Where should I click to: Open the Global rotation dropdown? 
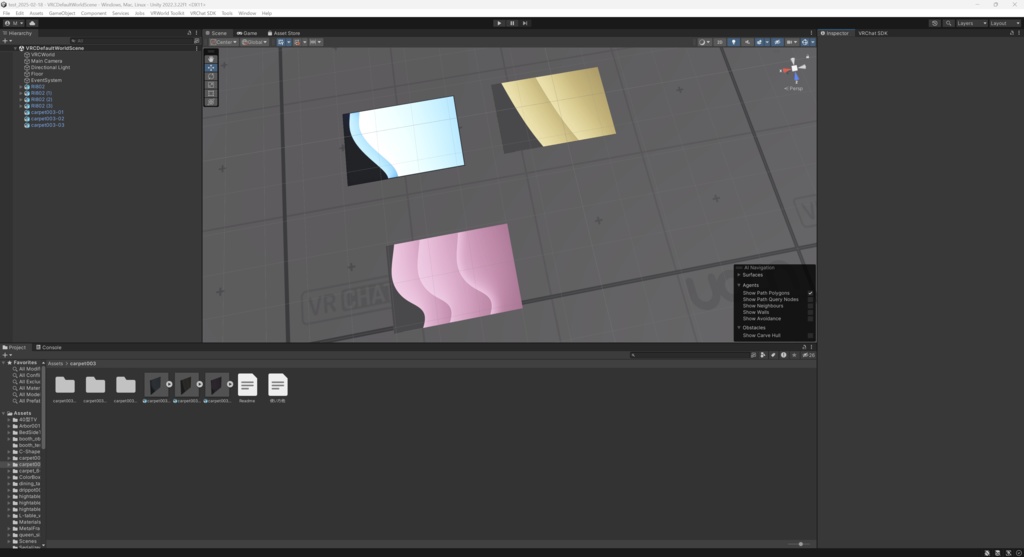(x=255, y=42)
